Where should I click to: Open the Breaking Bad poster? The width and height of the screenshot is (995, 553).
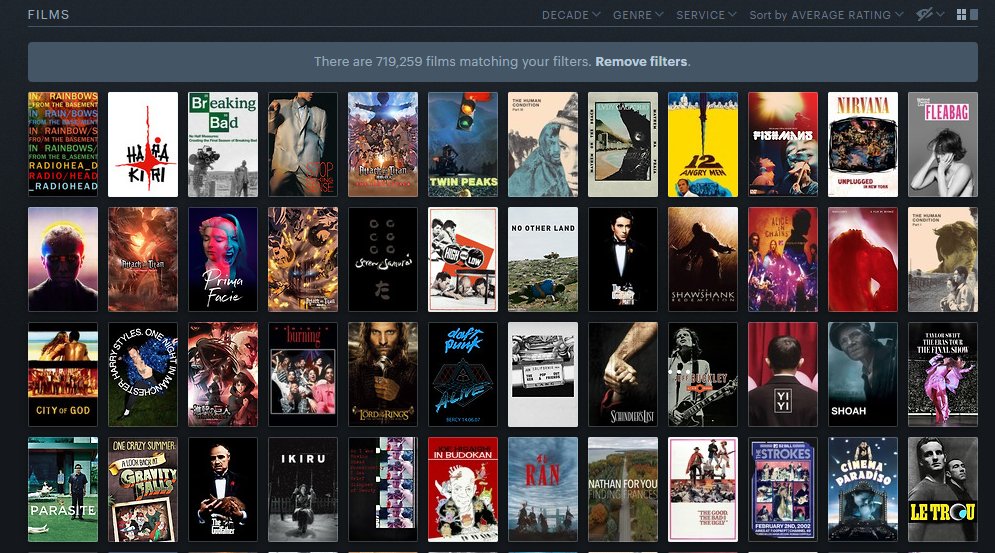[x=223, y=144]
